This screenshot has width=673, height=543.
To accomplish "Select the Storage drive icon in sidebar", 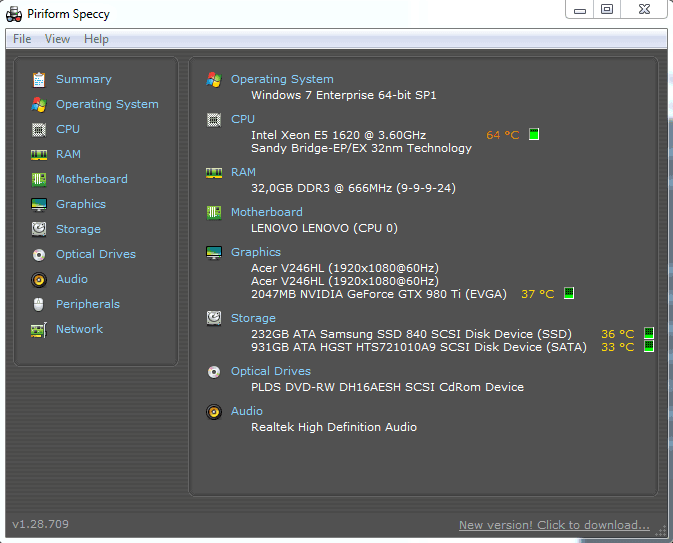I will pyautogui.click(x=39, y=229).
